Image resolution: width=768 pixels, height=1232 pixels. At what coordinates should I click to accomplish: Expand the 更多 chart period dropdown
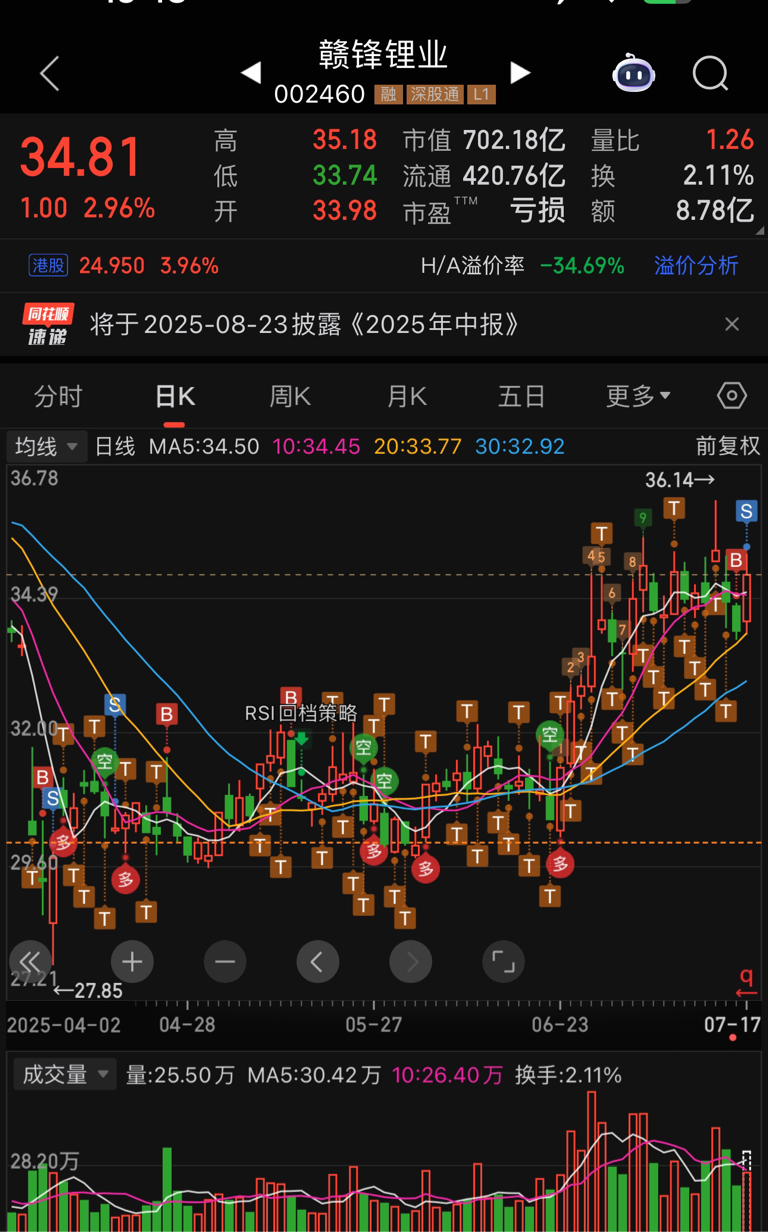638,396
